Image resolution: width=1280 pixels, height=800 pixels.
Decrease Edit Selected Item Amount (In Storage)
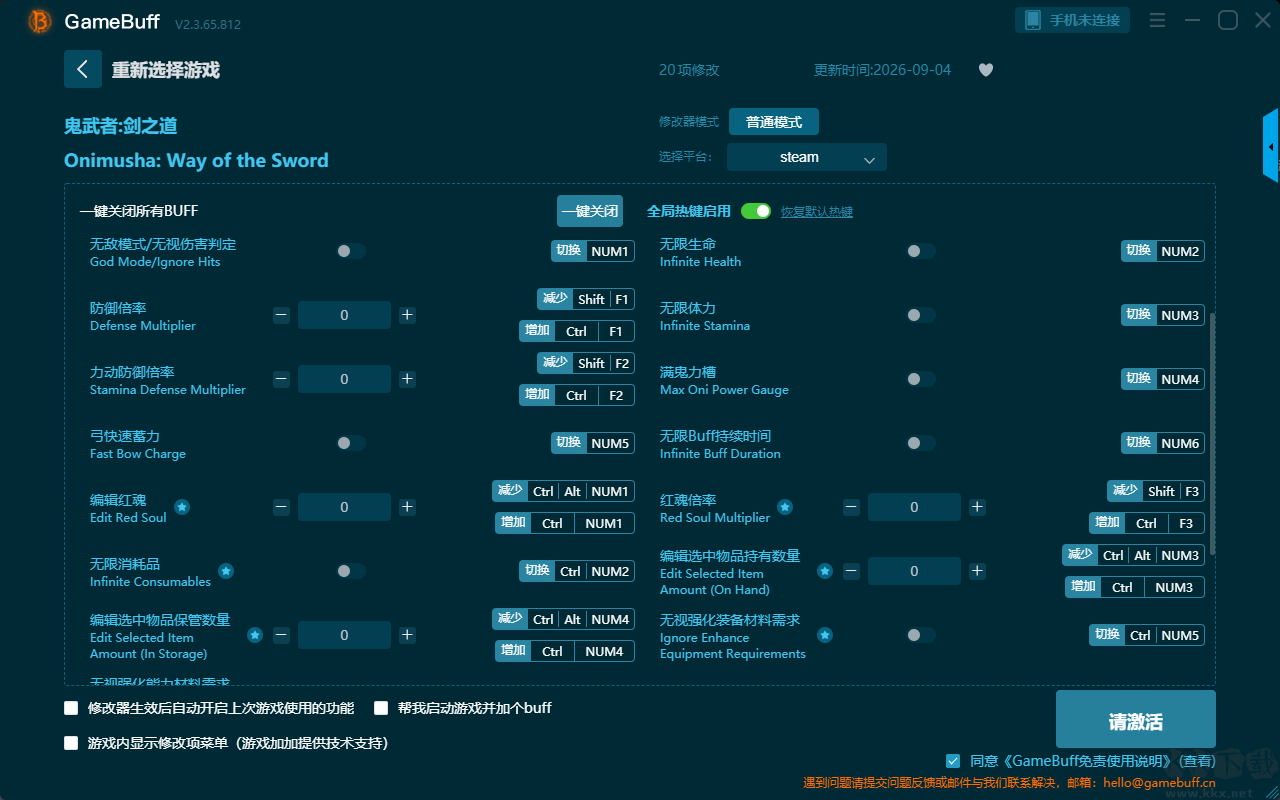click(x=281, y=635)
